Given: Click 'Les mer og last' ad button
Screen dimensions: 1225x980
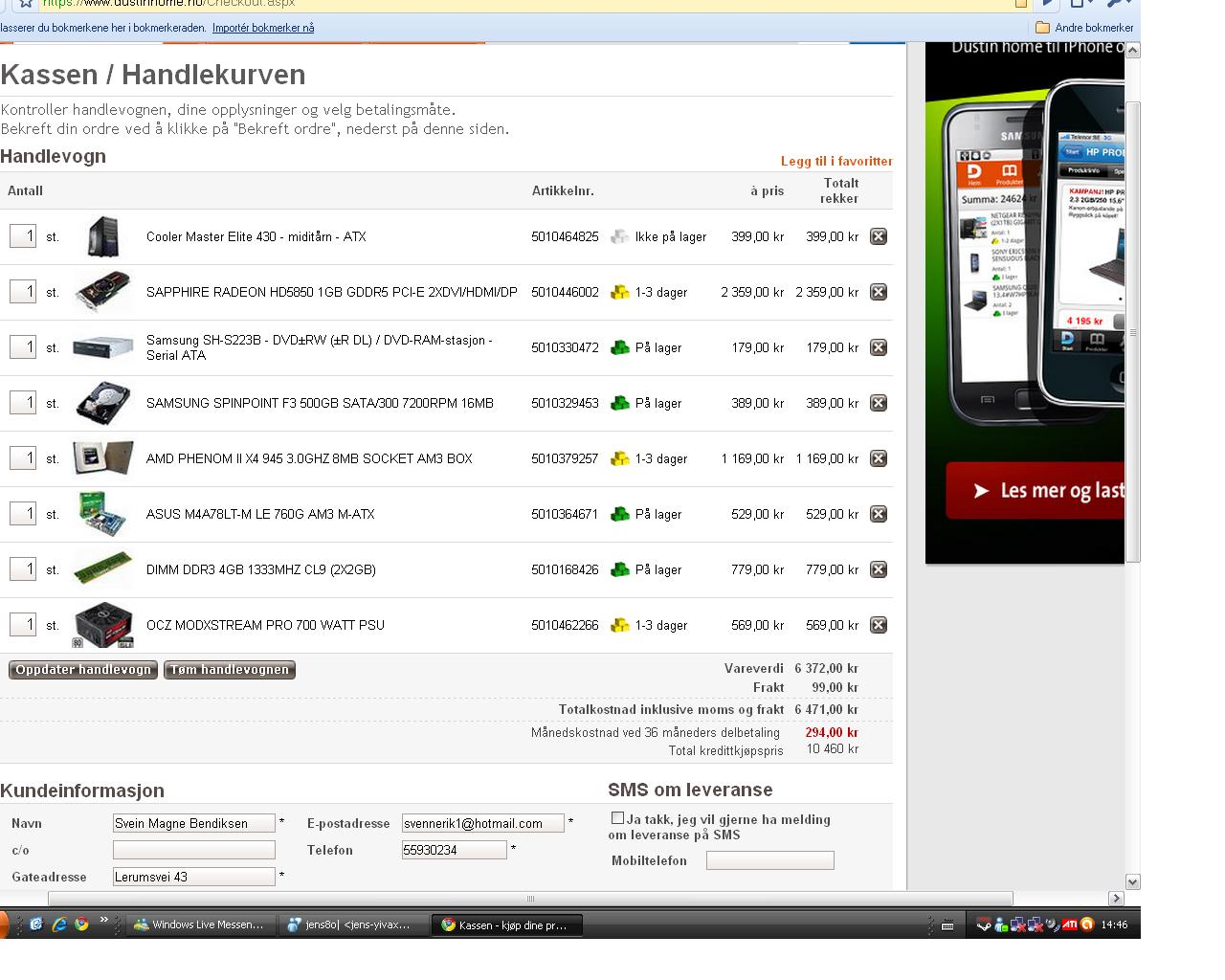Looking at the screenshot, I should click(1036, 491).
